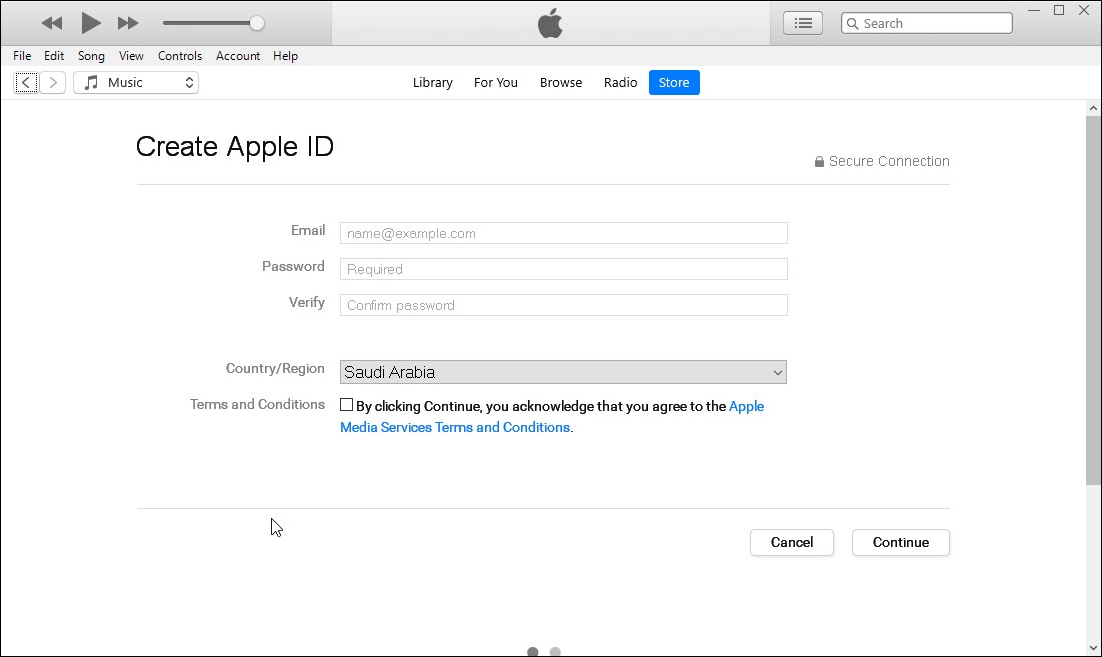Open the Music media type selector

coord(136,83)
